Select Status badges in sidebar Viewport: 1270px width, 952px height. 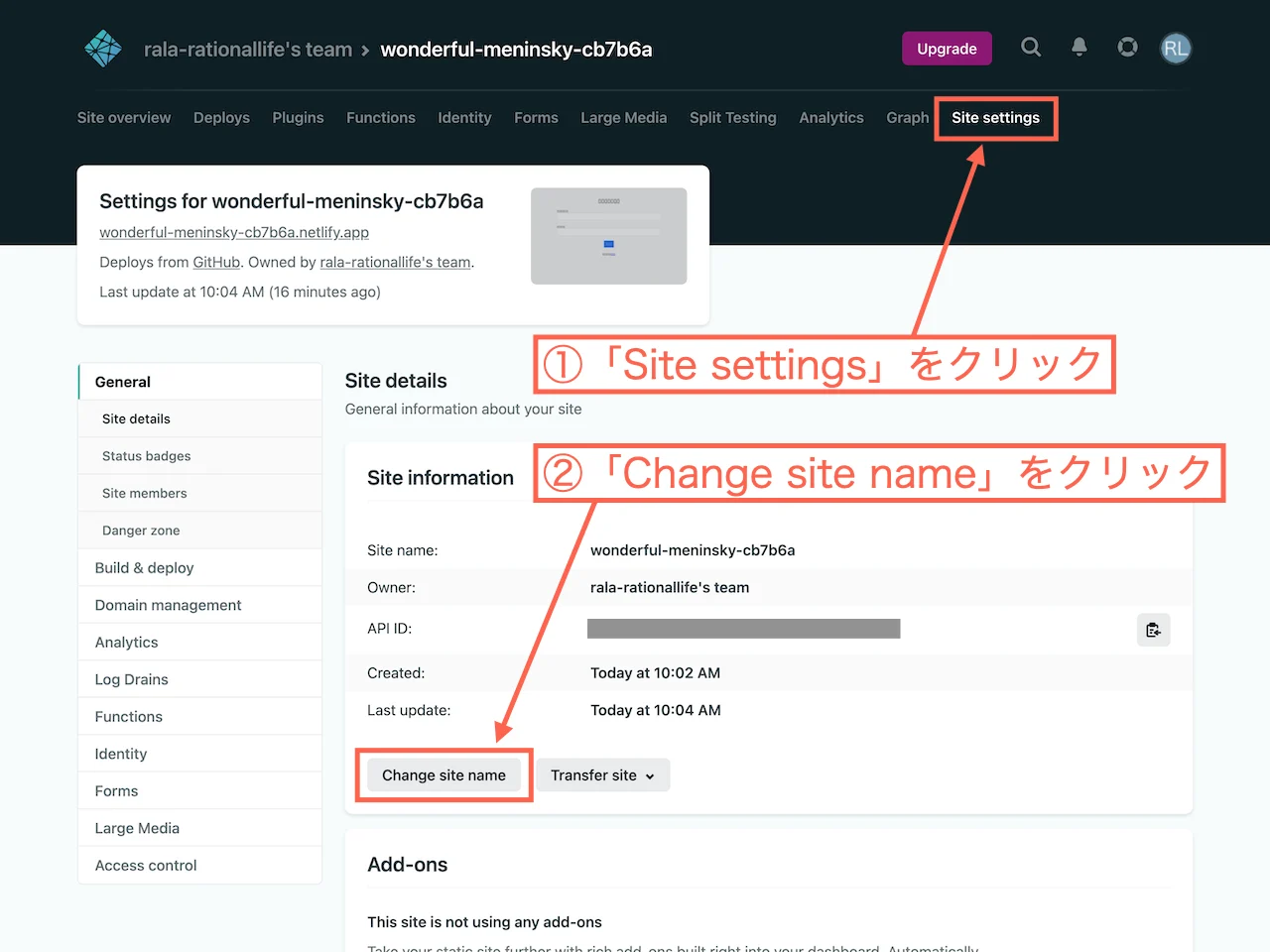pos(200,456)
